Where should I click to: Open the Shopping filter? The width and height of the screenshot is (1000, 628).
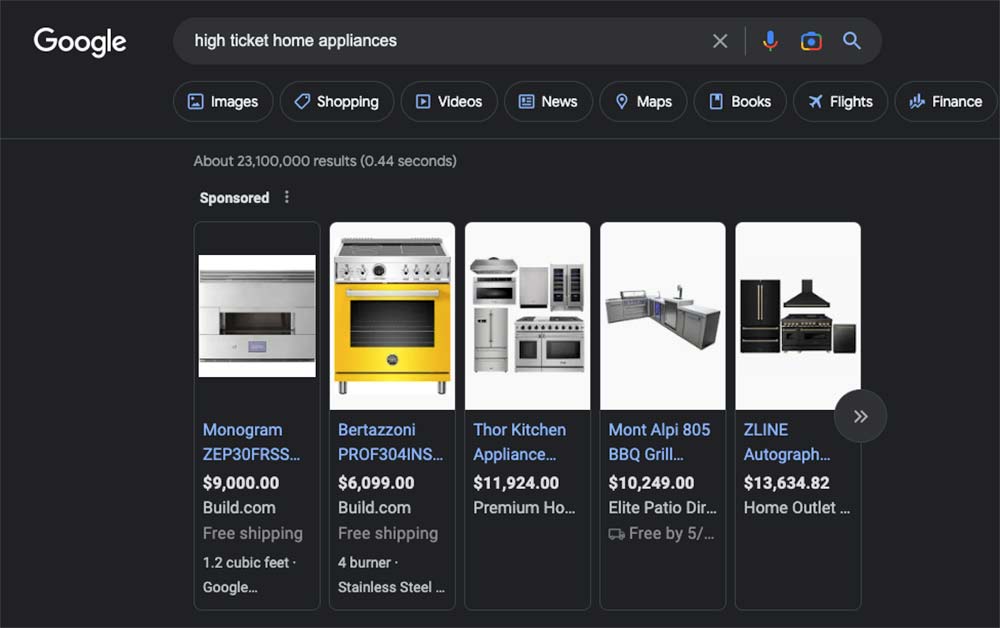click(x=337, y=101)
